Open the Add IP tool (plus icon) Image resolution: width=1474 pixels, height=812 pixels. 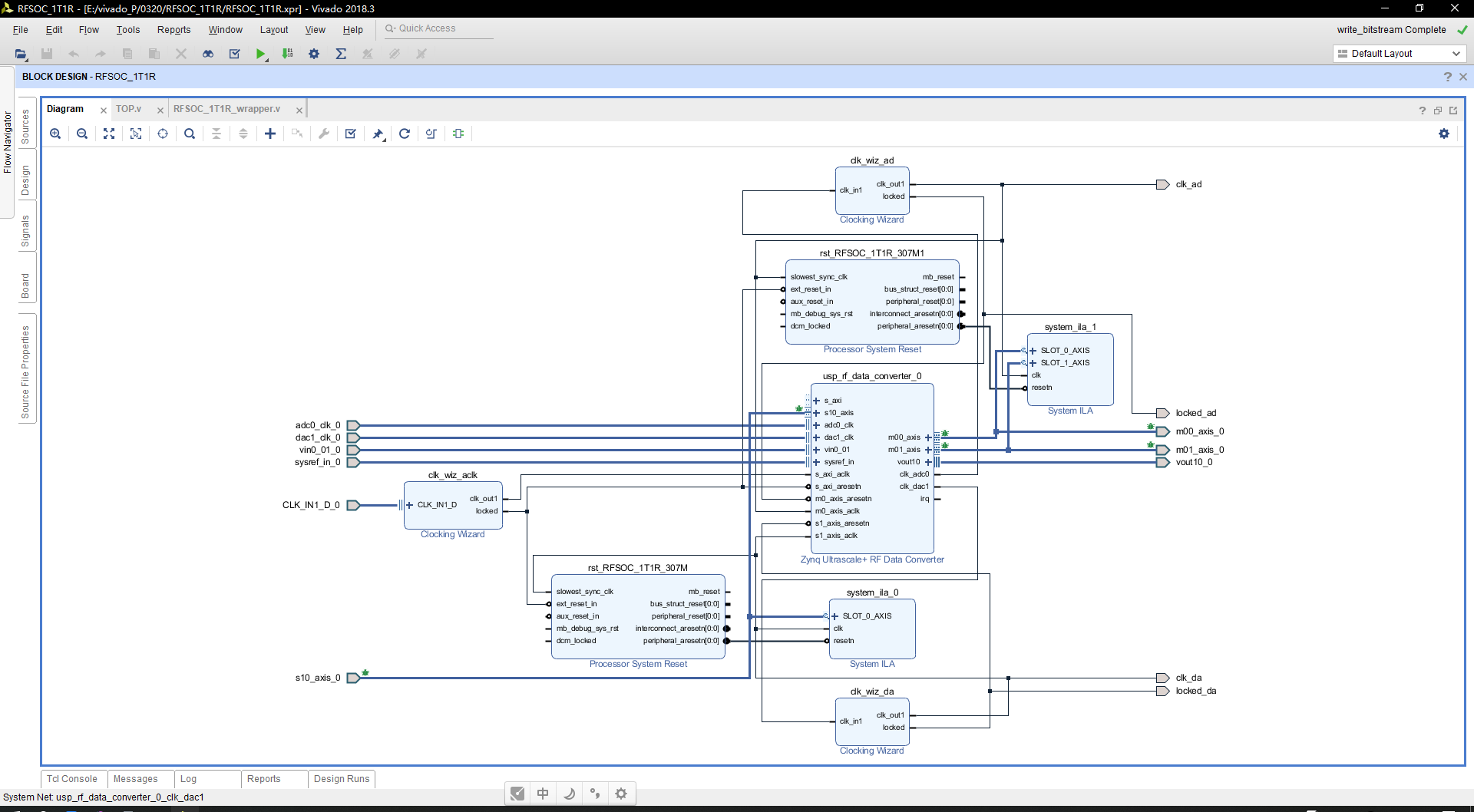tap(270, 134)
